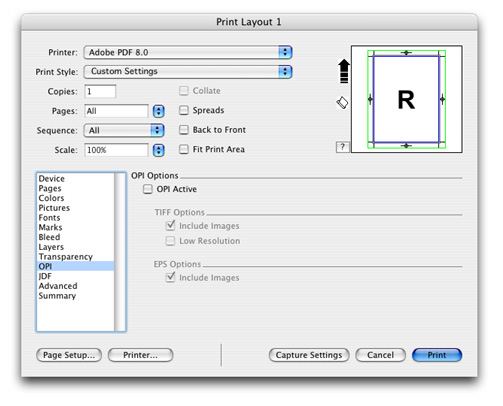The width and height of the screenshot is (503, 406).
Task: Open the Scale field popup arrow
Action: tap(158, 150)
